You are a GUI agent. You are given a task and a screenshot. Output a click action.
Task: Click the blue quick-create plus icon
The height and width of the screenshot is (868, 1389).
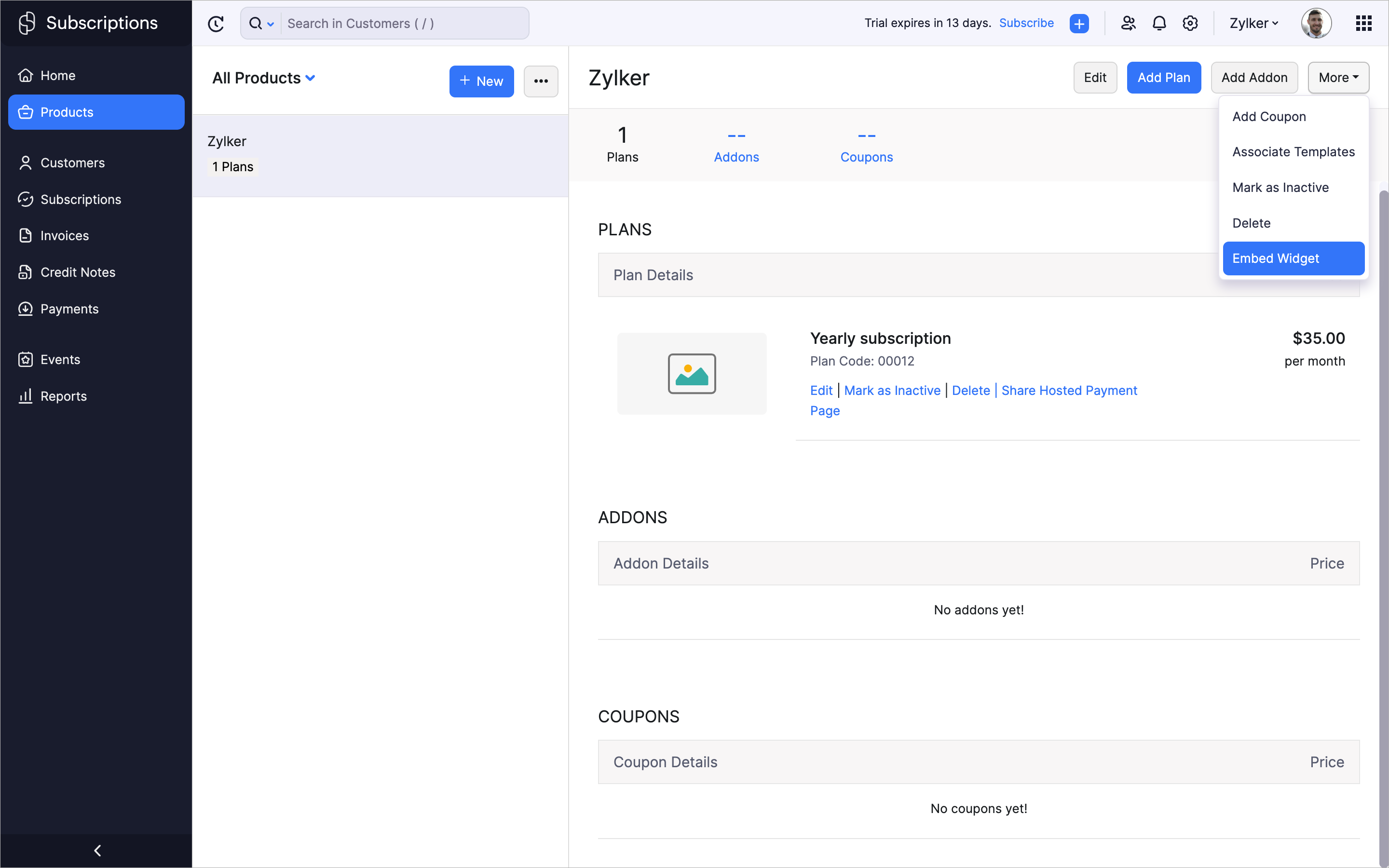[x=1079, y=24]
